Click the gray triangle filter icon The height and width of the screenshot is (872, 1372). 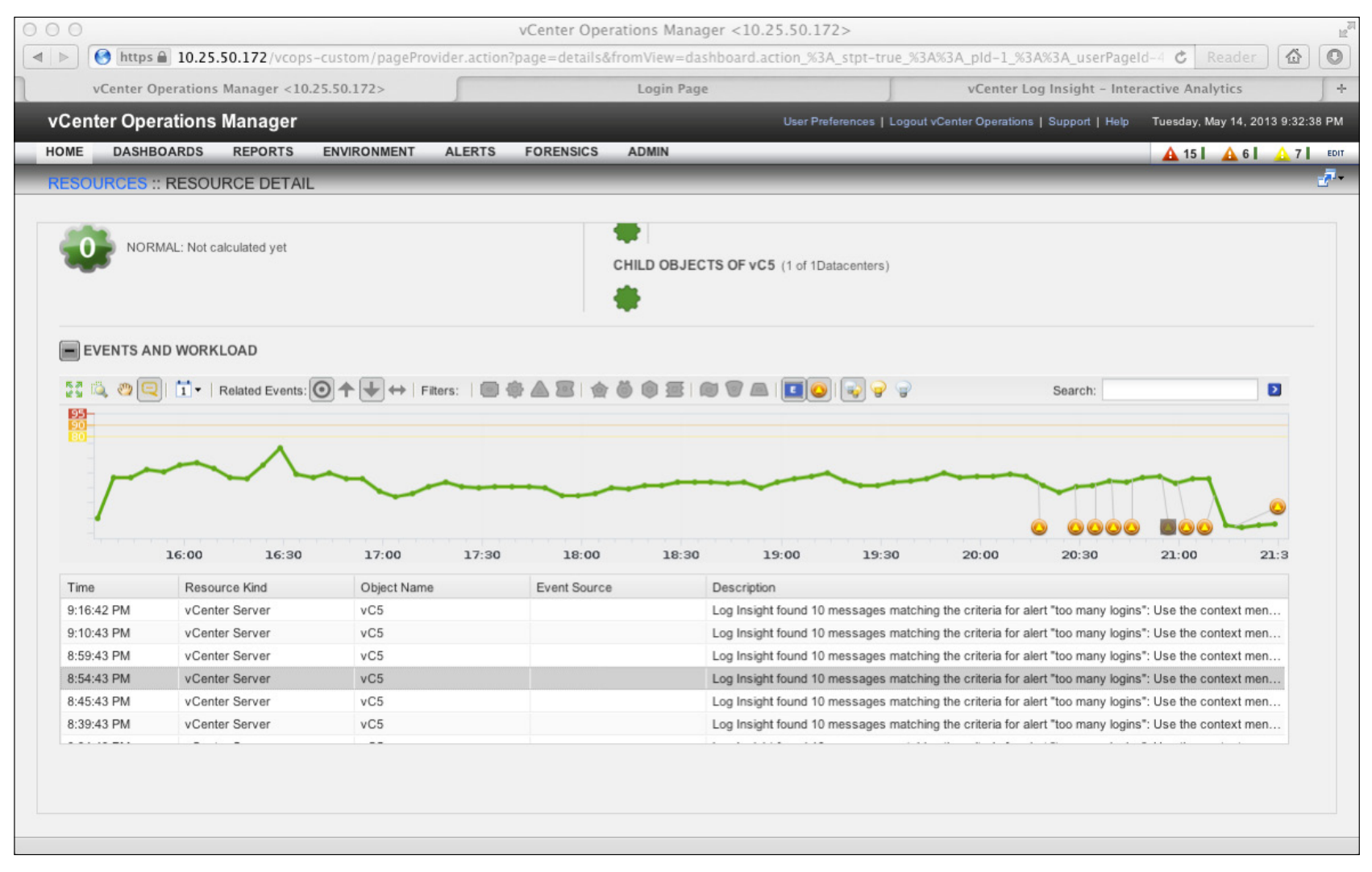click(540, 390)
